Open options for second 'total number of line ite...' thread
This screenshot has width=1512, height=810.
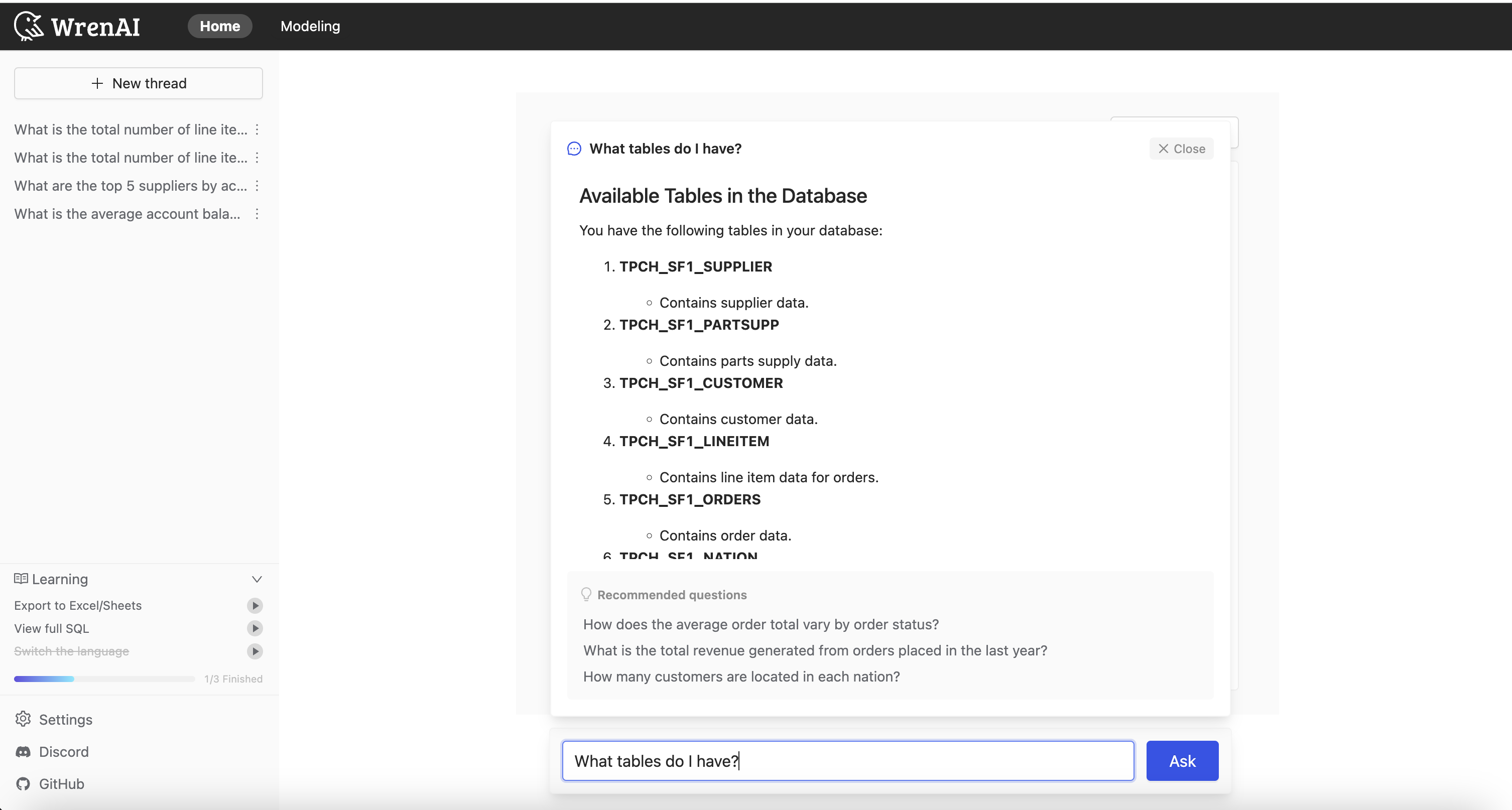pos(257,157)
